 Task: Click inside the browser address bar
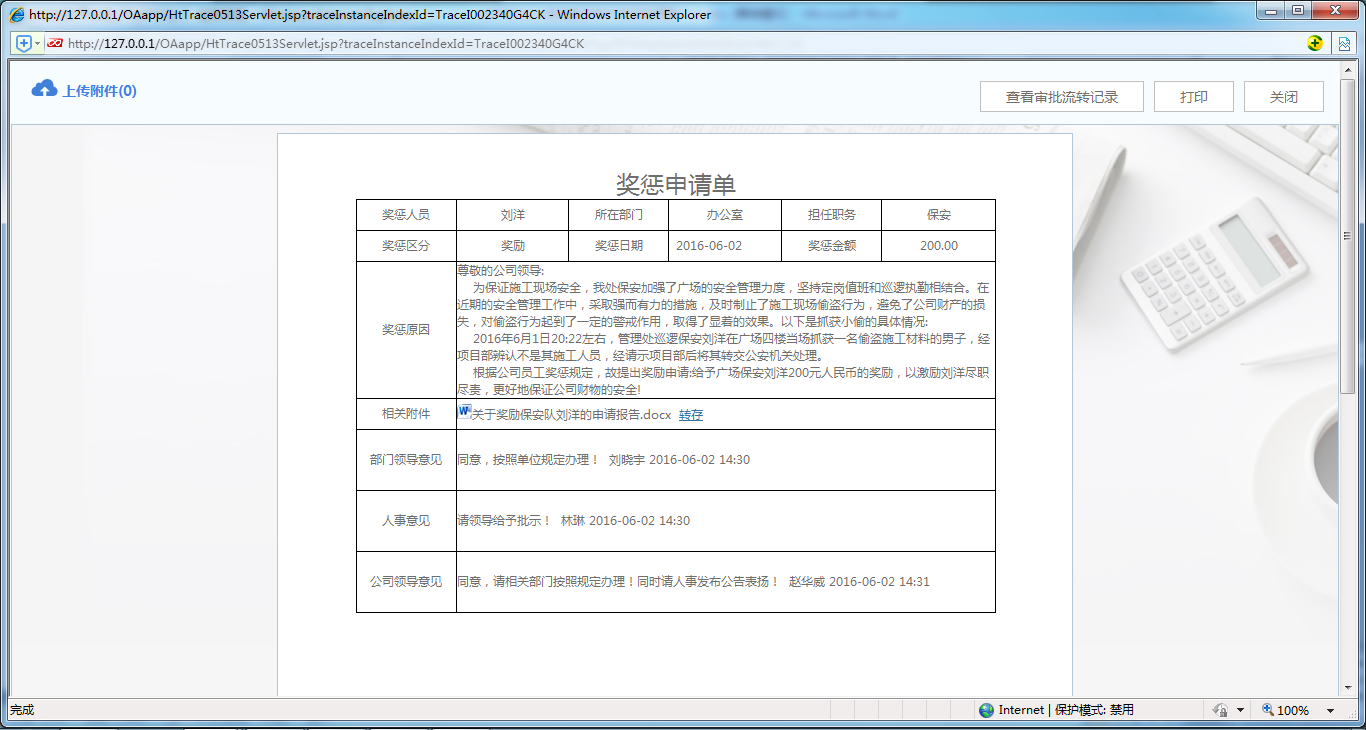coord(400,43)
